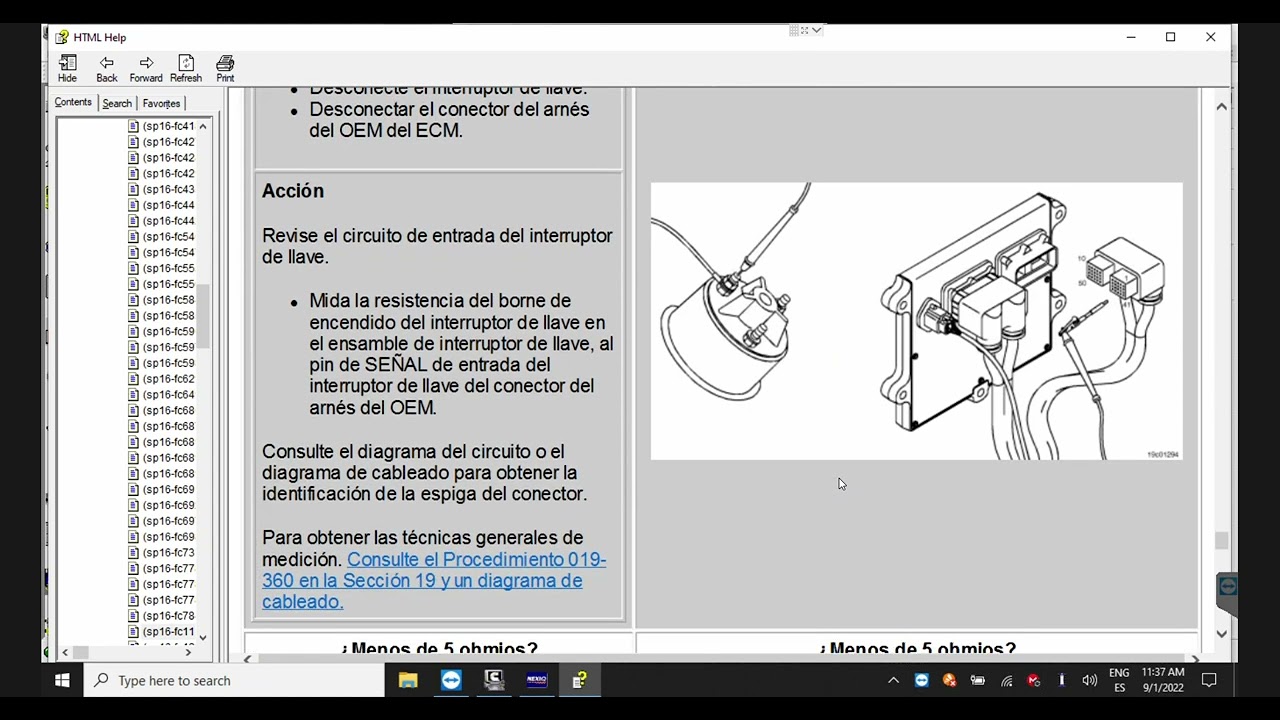
Task: Click the contents tree scroll up arrow
Action: (203, 126)
